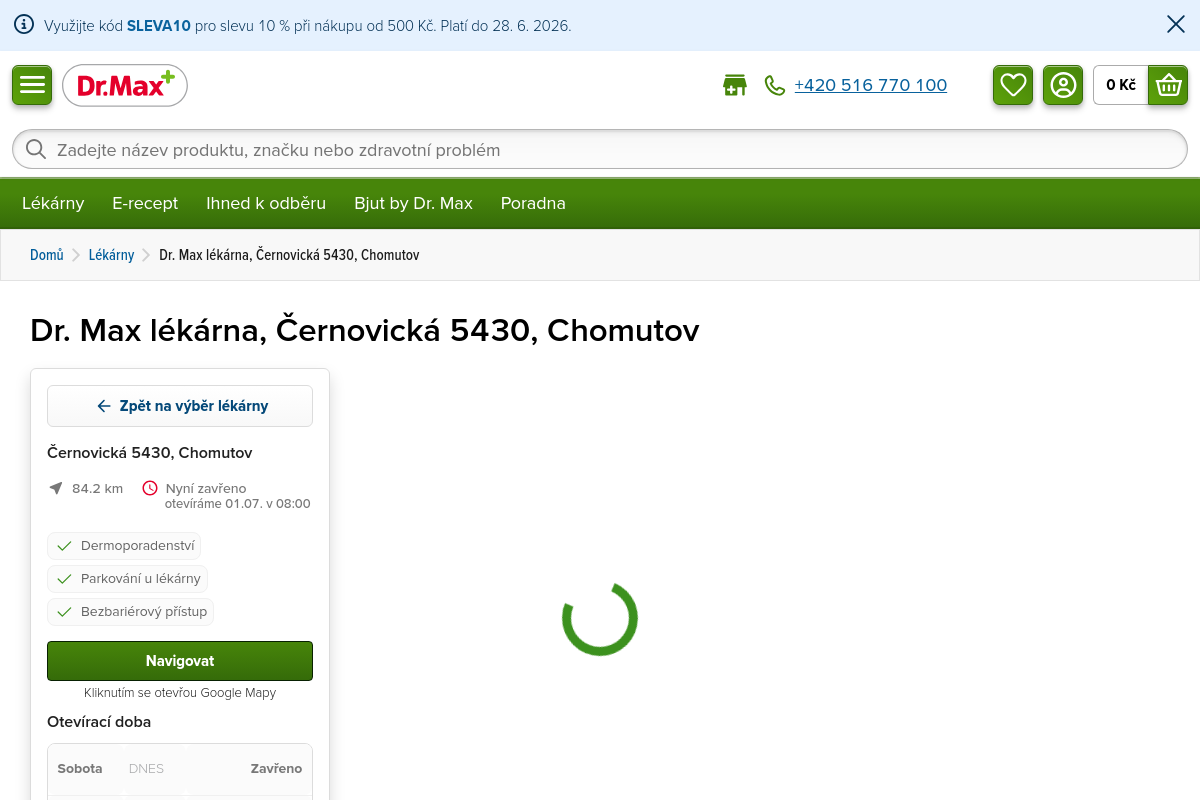Open user account icon

click(1063, 85)
